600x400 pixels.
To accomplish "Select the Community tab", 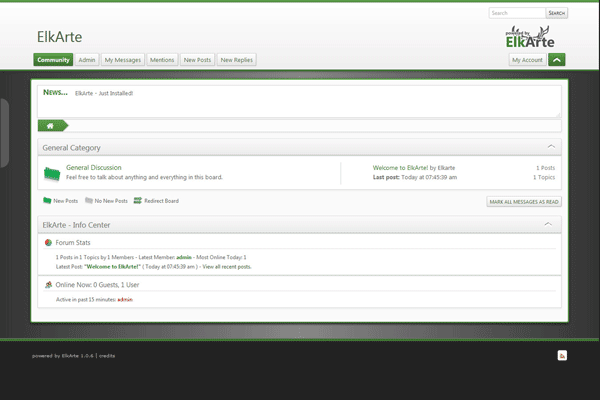I will 53,60.
